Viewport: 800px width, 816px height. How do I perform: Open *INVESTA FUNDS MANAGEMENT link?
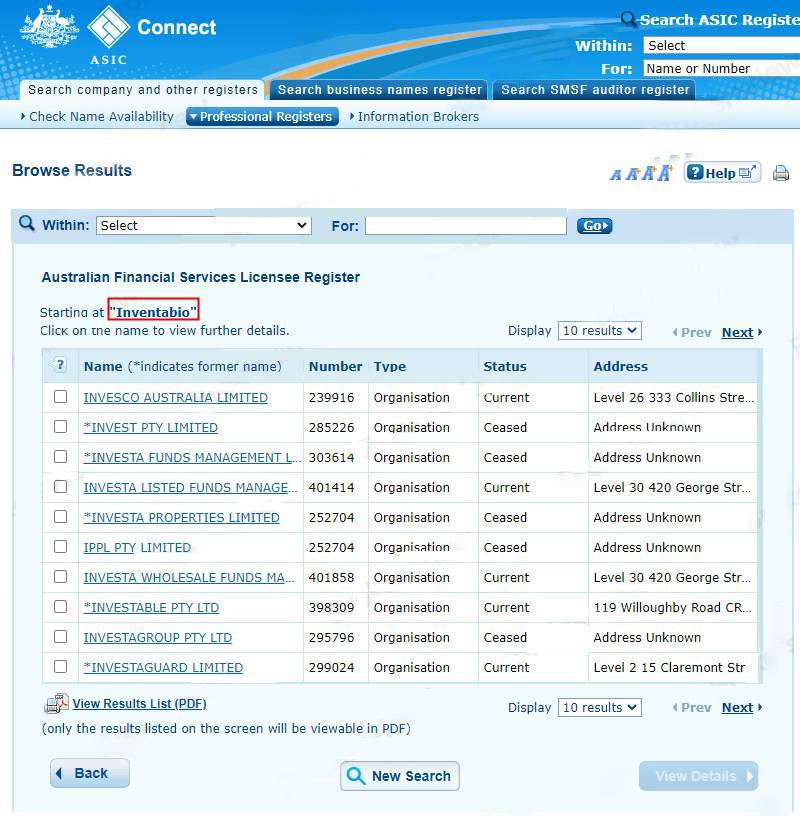click(x=193, y=457)
